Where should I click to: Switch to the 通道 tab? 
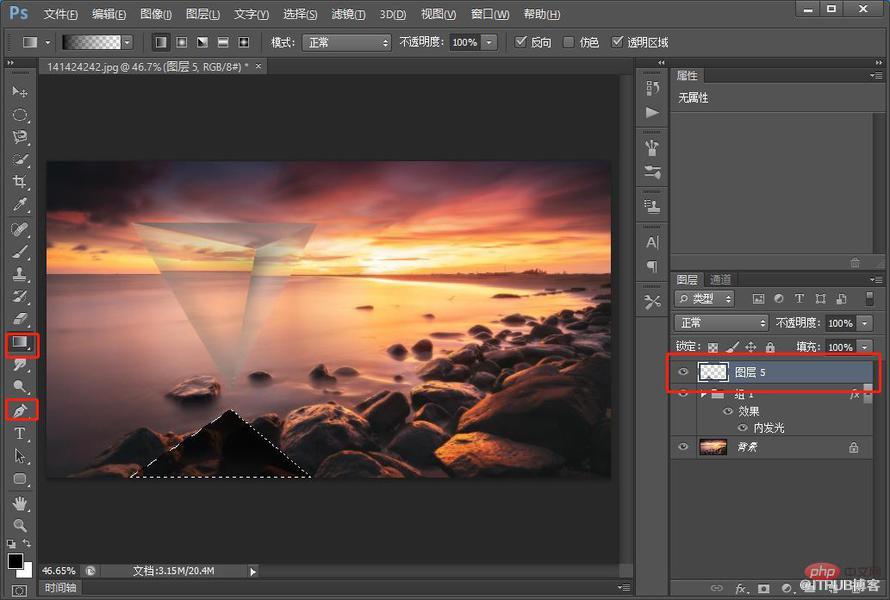point(720,279)
